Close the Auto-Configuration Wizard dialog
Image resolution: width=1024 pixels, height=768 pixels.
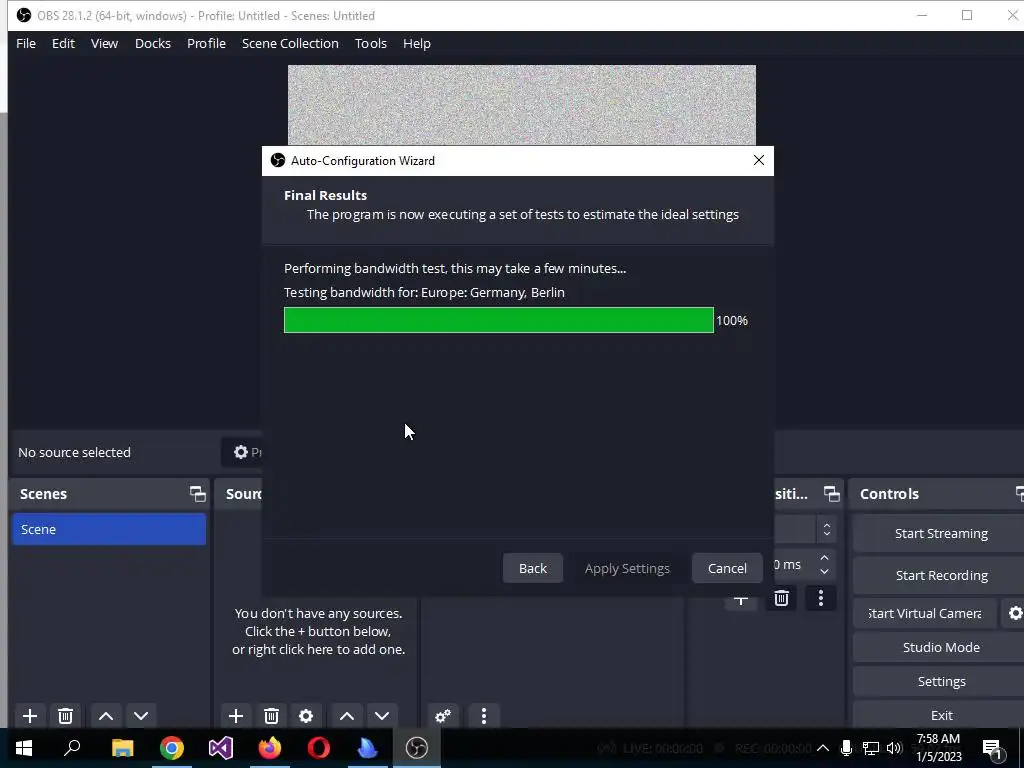(x=758, y=161)
